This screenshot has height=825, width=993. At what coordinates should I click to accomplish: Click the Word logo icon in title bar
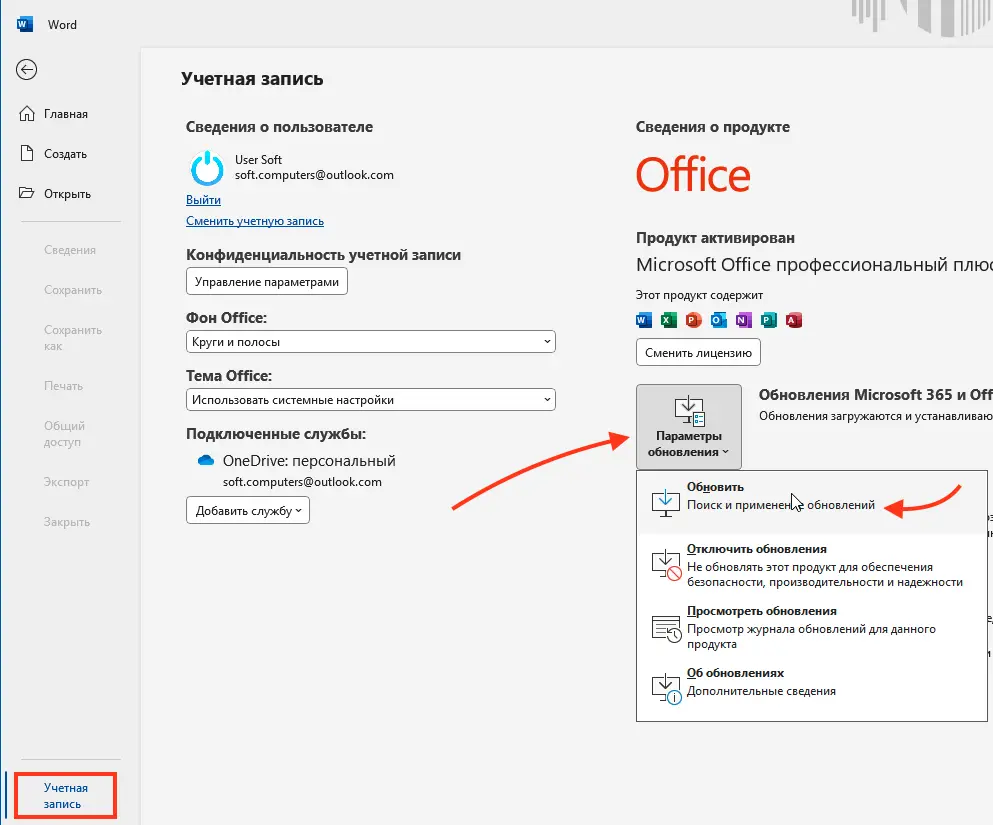[25, 24]
